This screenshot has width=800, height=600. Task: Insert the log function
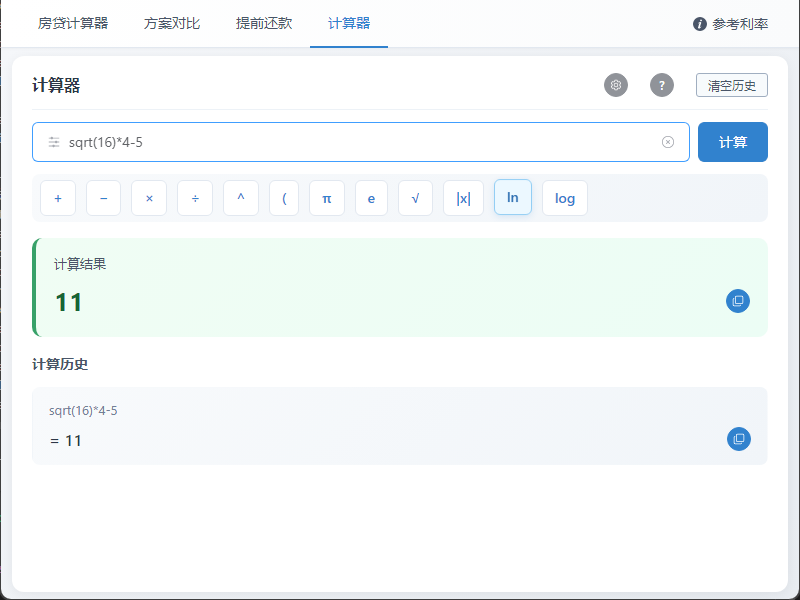click(x=565, y=198)
